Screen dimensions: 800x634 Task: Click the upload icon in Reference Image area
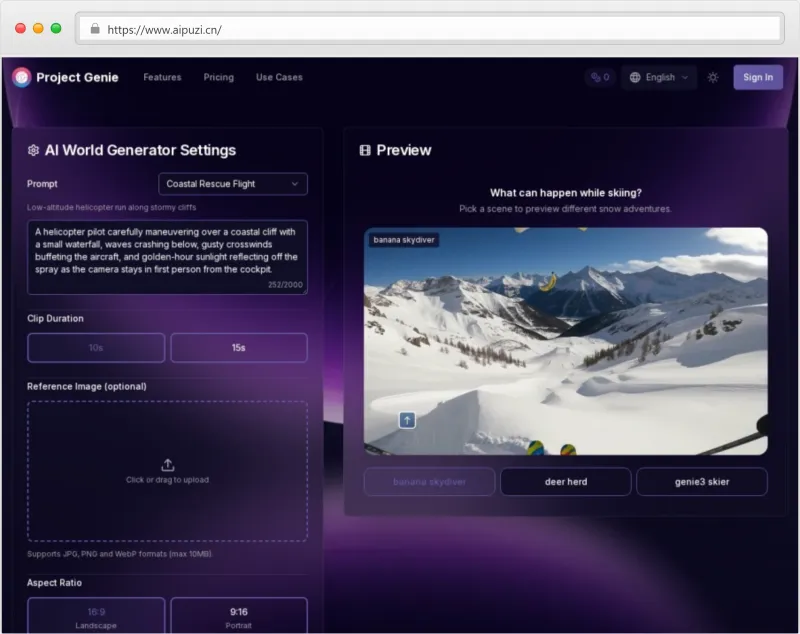[167, 464]
